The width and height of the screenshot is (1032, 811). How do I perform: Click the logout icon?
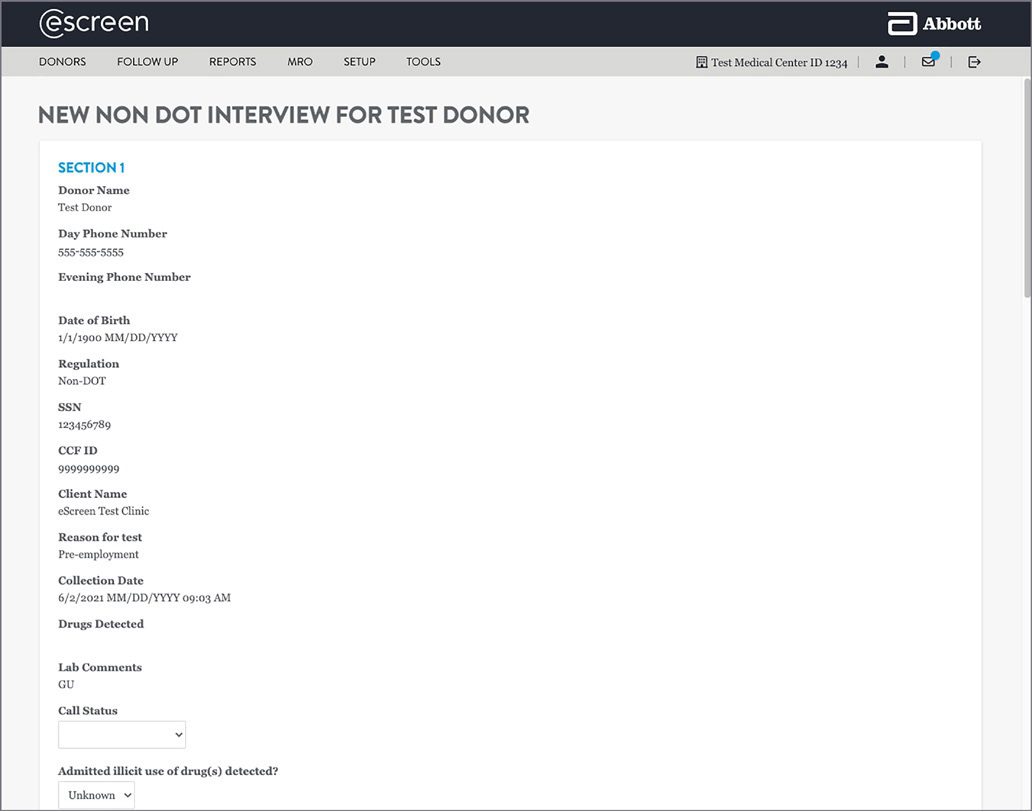974,62
